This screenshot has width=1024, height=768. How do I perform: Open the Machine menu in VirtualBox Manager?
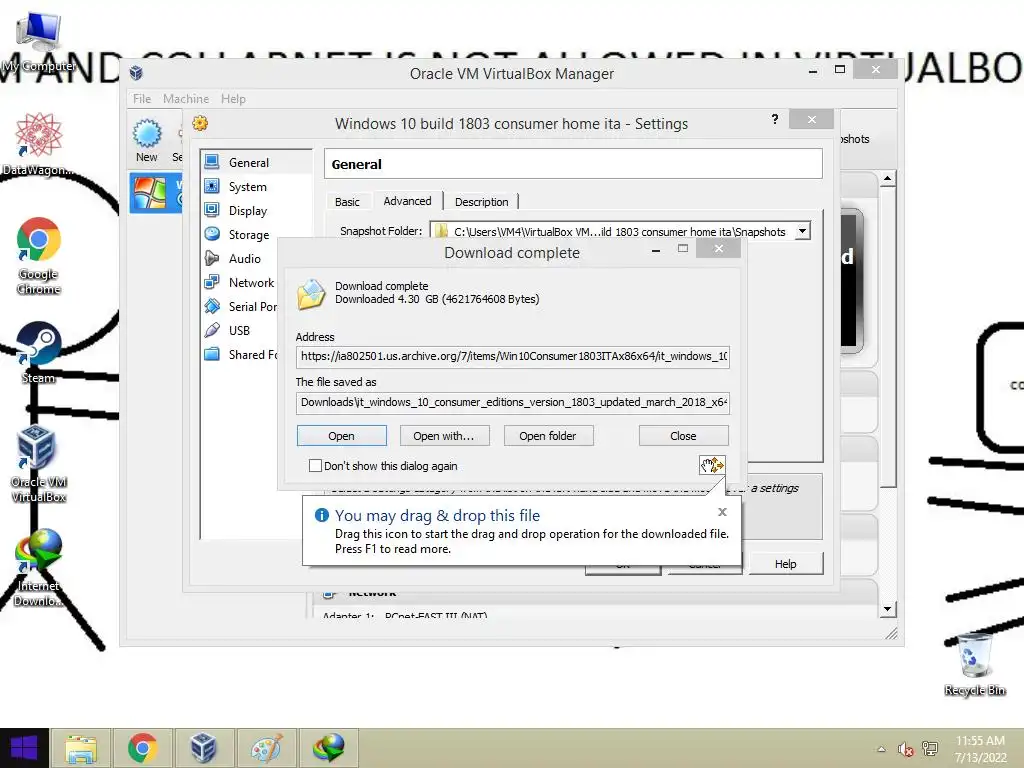[186, 99]
